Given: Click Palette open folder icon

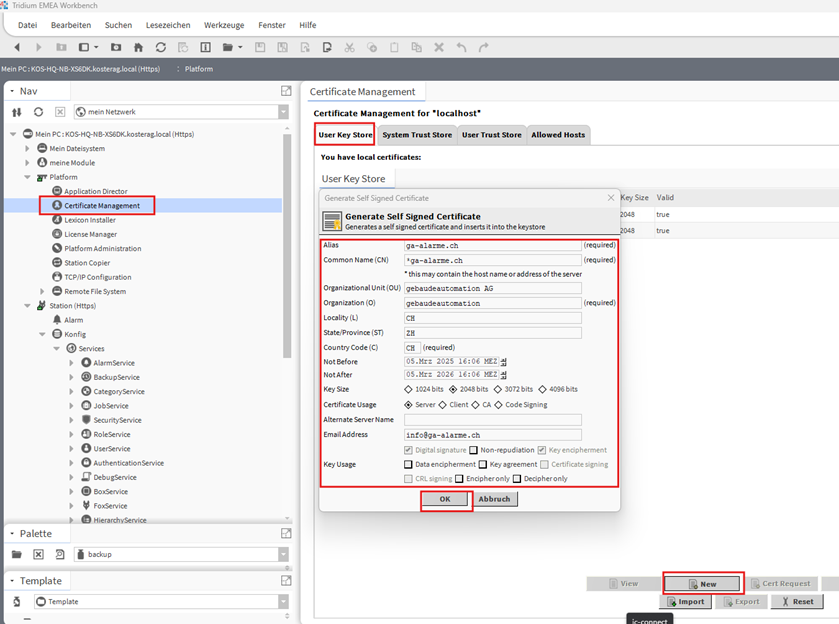Looking at the screenshot, I should click(17, 554).
